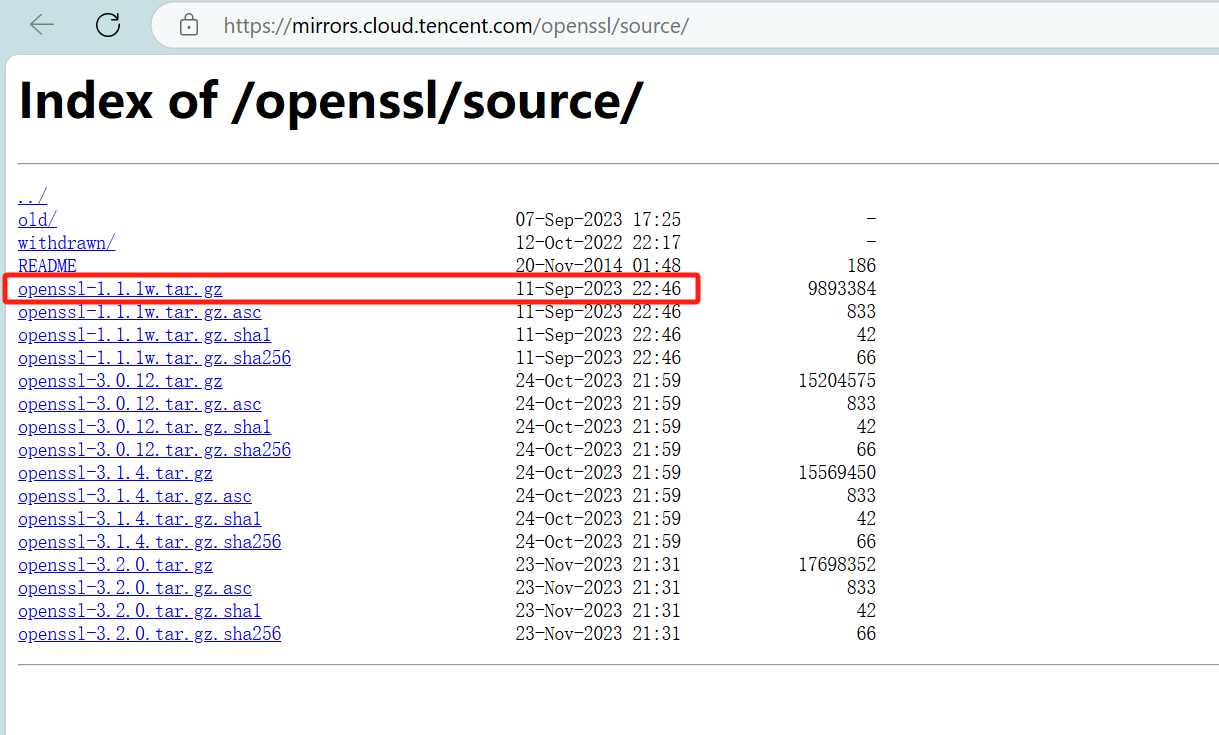Screen dimensions: 1219x735
Task: Open openssl-1.1.1w.tar.gz.sha256 link
Action: 154,358
